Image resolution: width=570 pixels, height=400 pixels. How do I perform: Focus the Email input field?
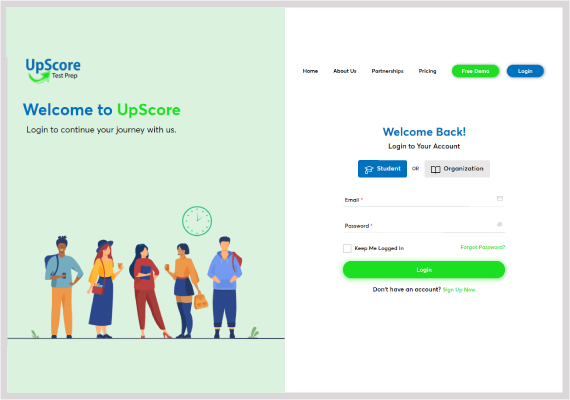[x=424, y=200]
